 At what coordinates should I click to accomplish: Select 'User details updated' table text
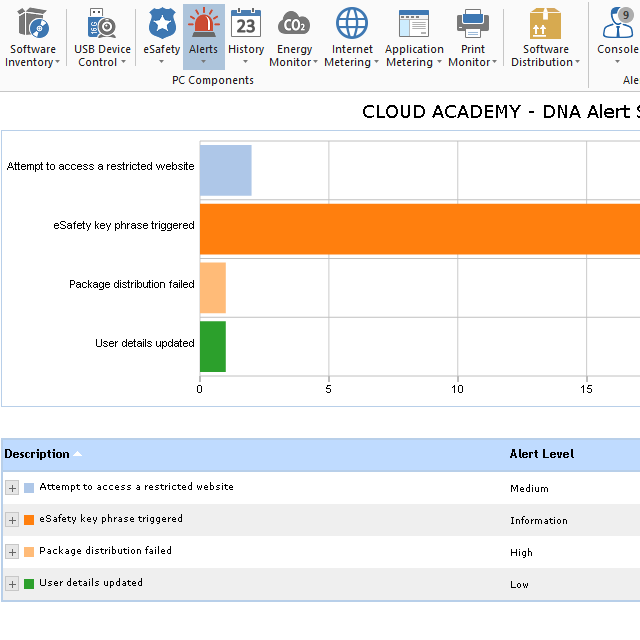[x=91, y=582]
